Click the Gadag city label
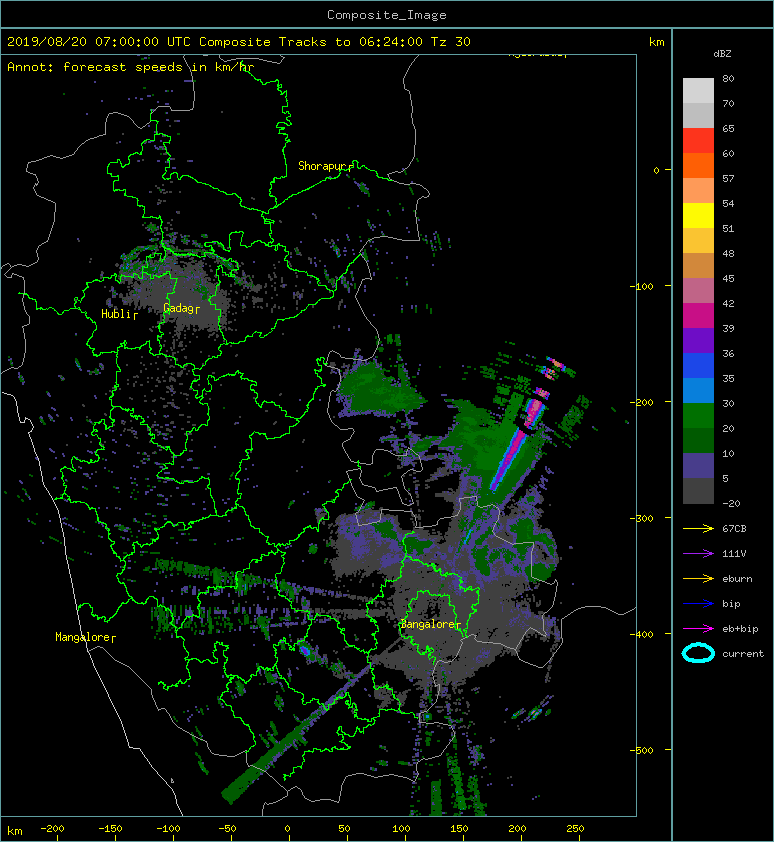The width and height of the screenshot is (774, 842). click(x=178, y=308)
